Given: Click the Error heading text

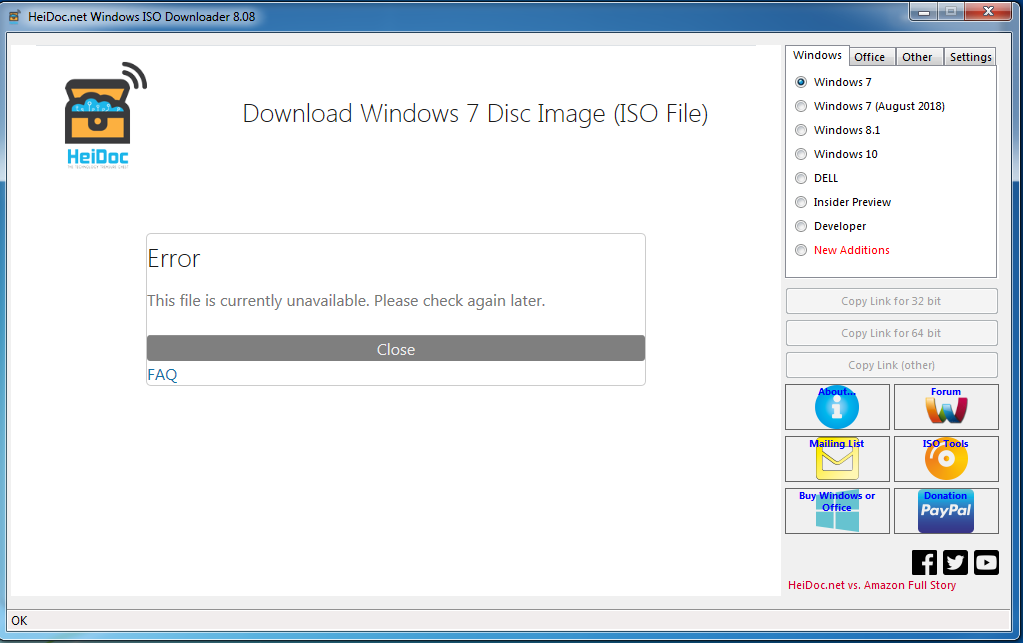Looking at the screenshot, I should point(174,259).
